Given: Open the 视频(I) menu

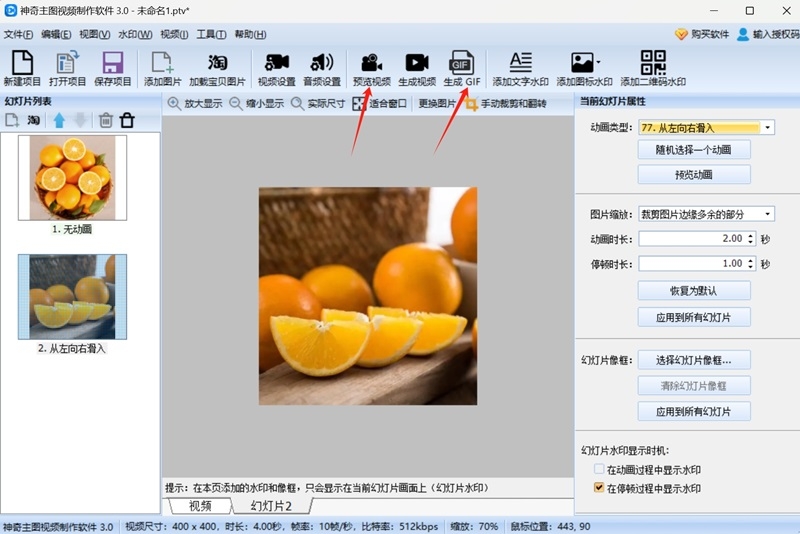Looking at the screenshot, I should 174,34.
